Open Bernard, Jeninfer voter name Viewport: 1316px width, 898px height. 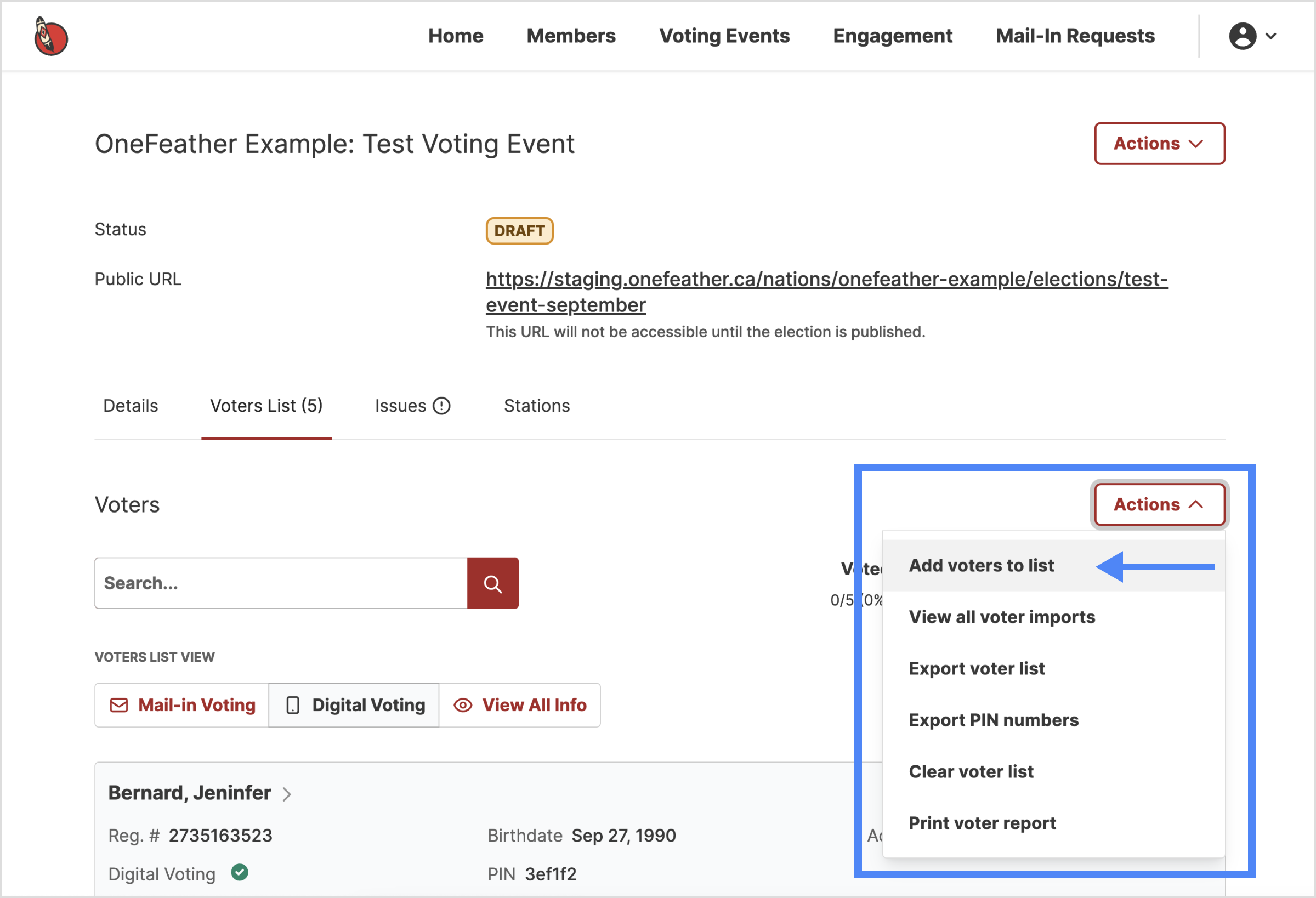189,793
